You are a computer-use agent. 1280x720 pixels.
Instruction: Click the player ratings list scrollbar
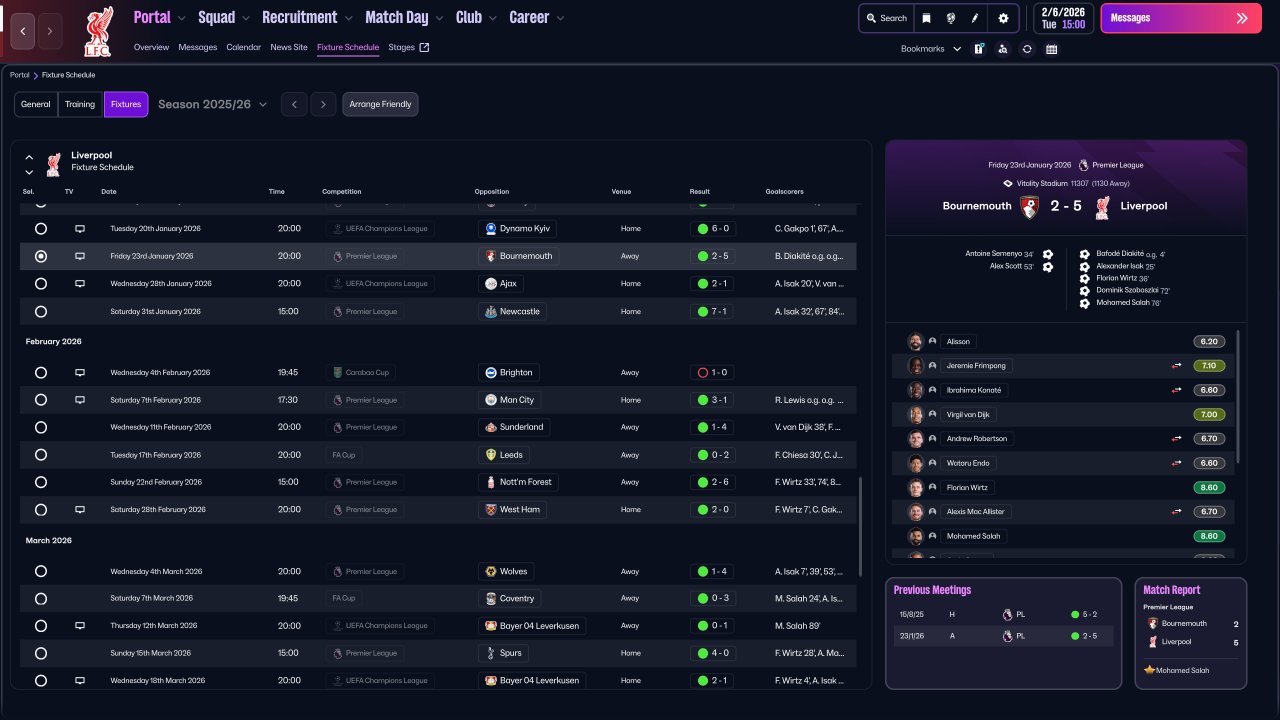click(x=1238, y=397)
